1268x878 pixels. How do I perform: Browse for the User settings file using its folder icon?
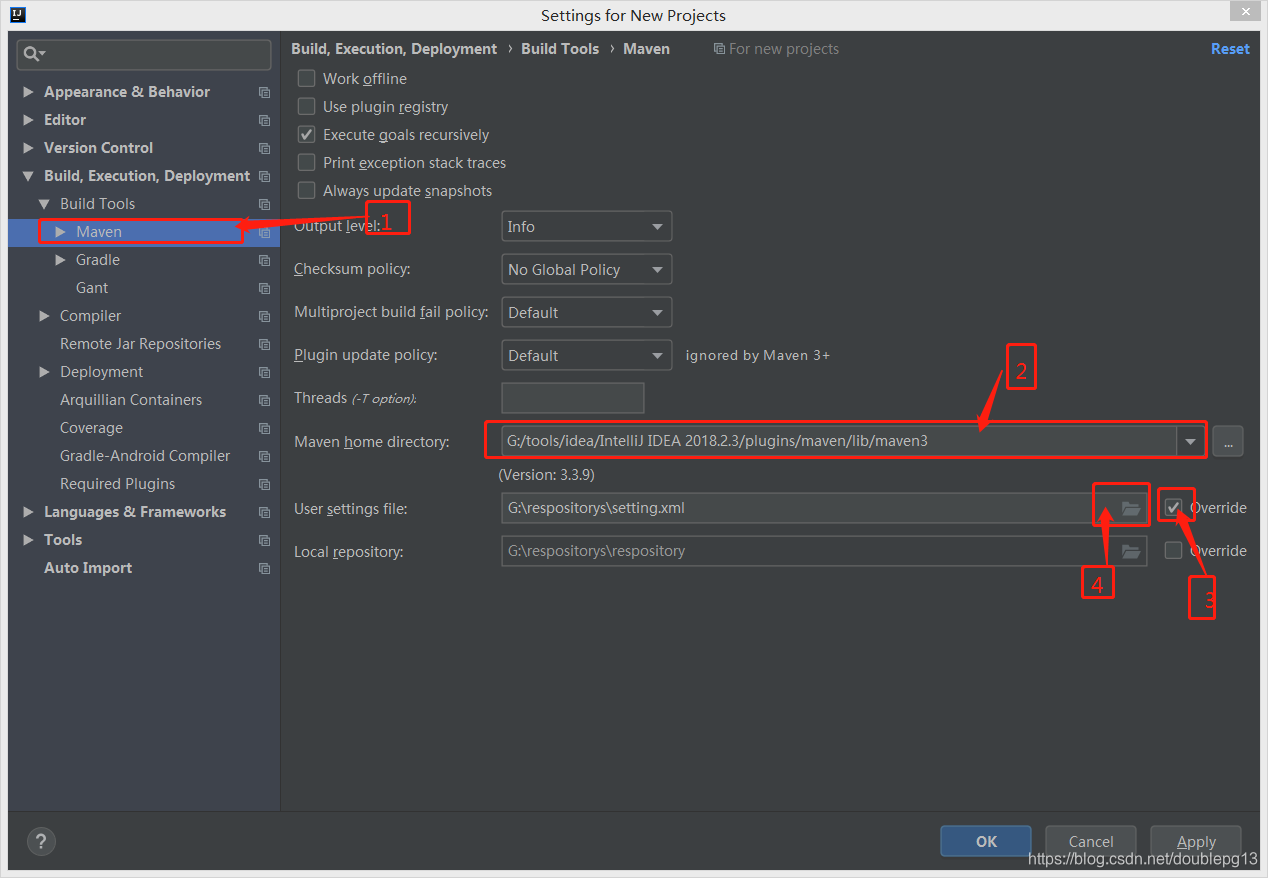click(x=1131, y=508)
